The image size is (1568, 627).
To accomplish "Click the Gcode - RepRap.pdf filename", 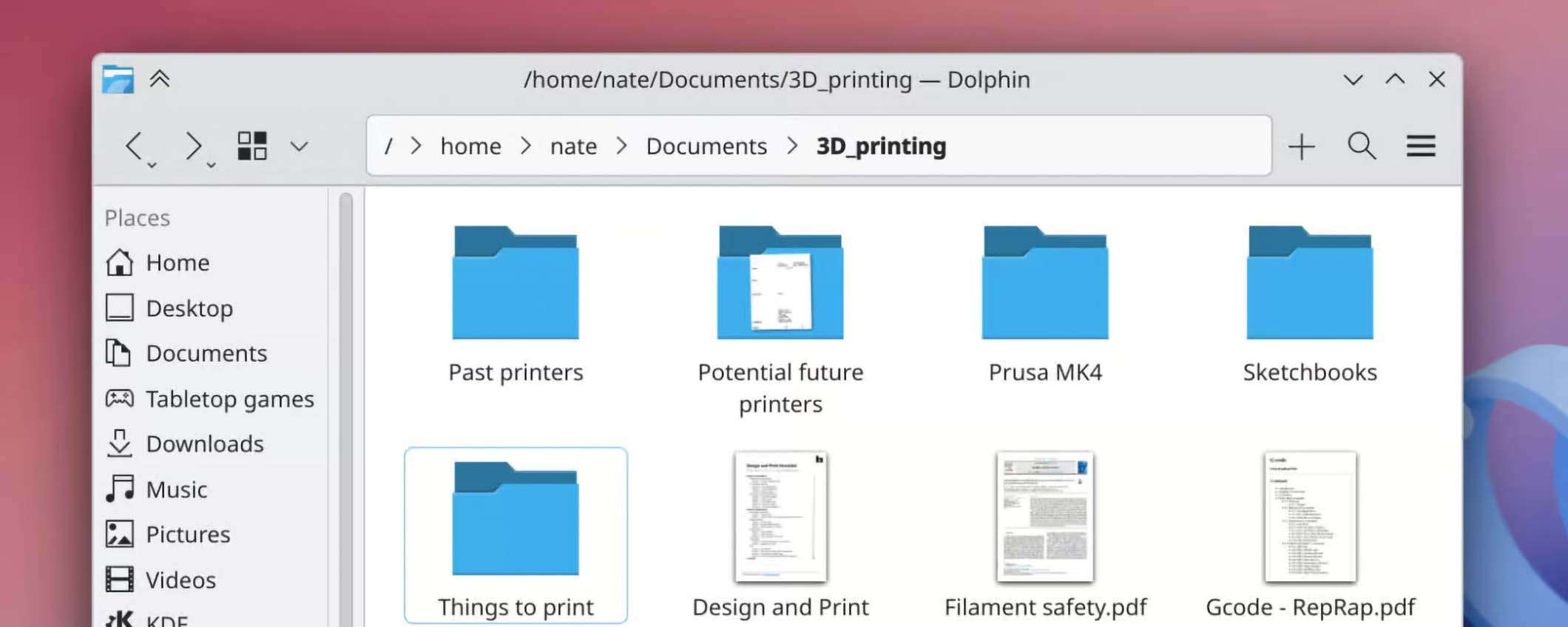I will tap(1310, 607).
